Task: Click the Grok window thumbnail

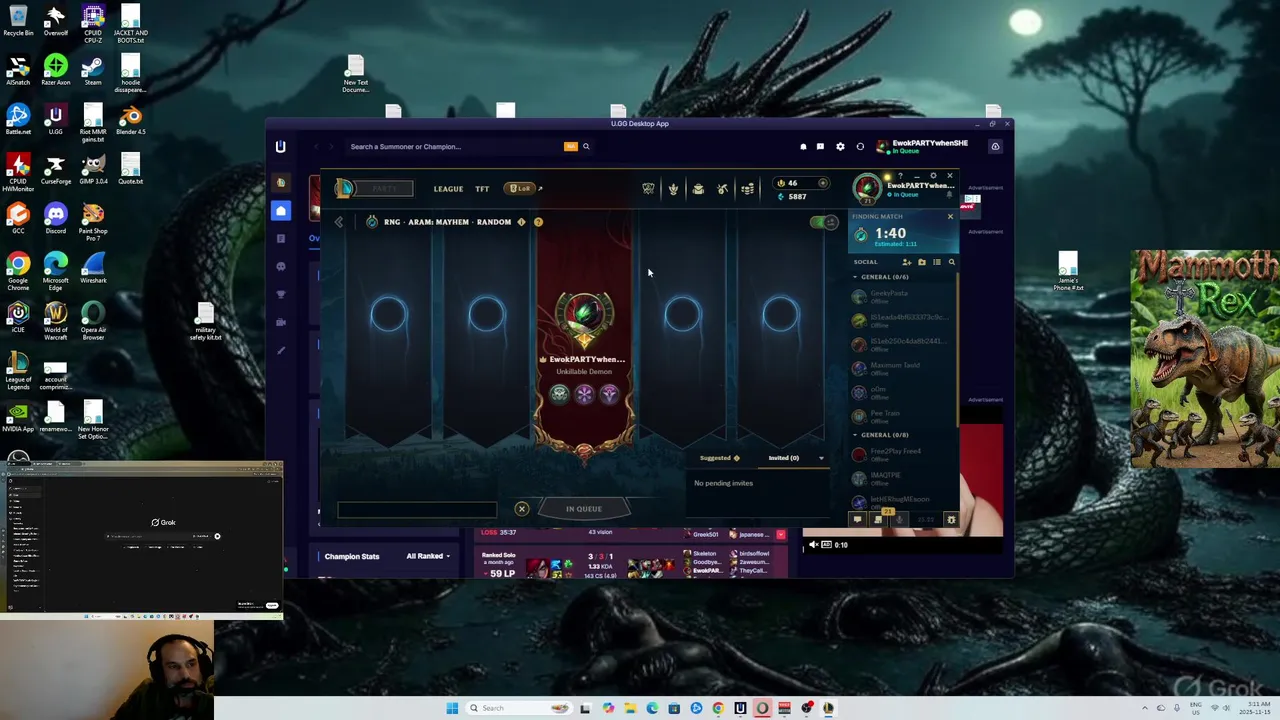Action: [x=142, y=540]
